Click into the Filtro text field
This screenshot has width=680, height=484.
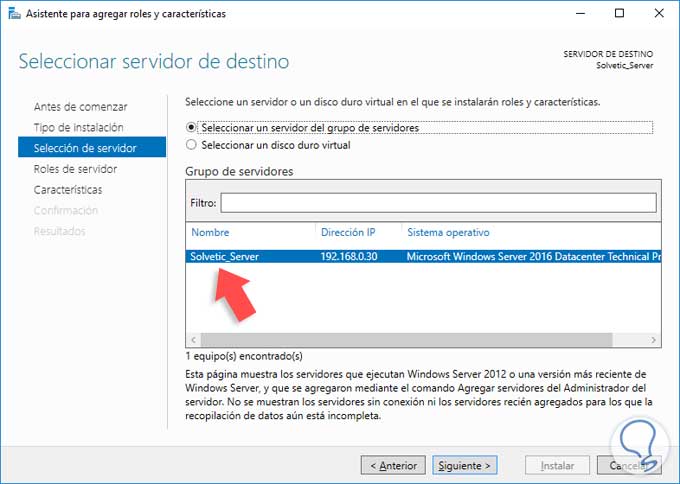438,203
